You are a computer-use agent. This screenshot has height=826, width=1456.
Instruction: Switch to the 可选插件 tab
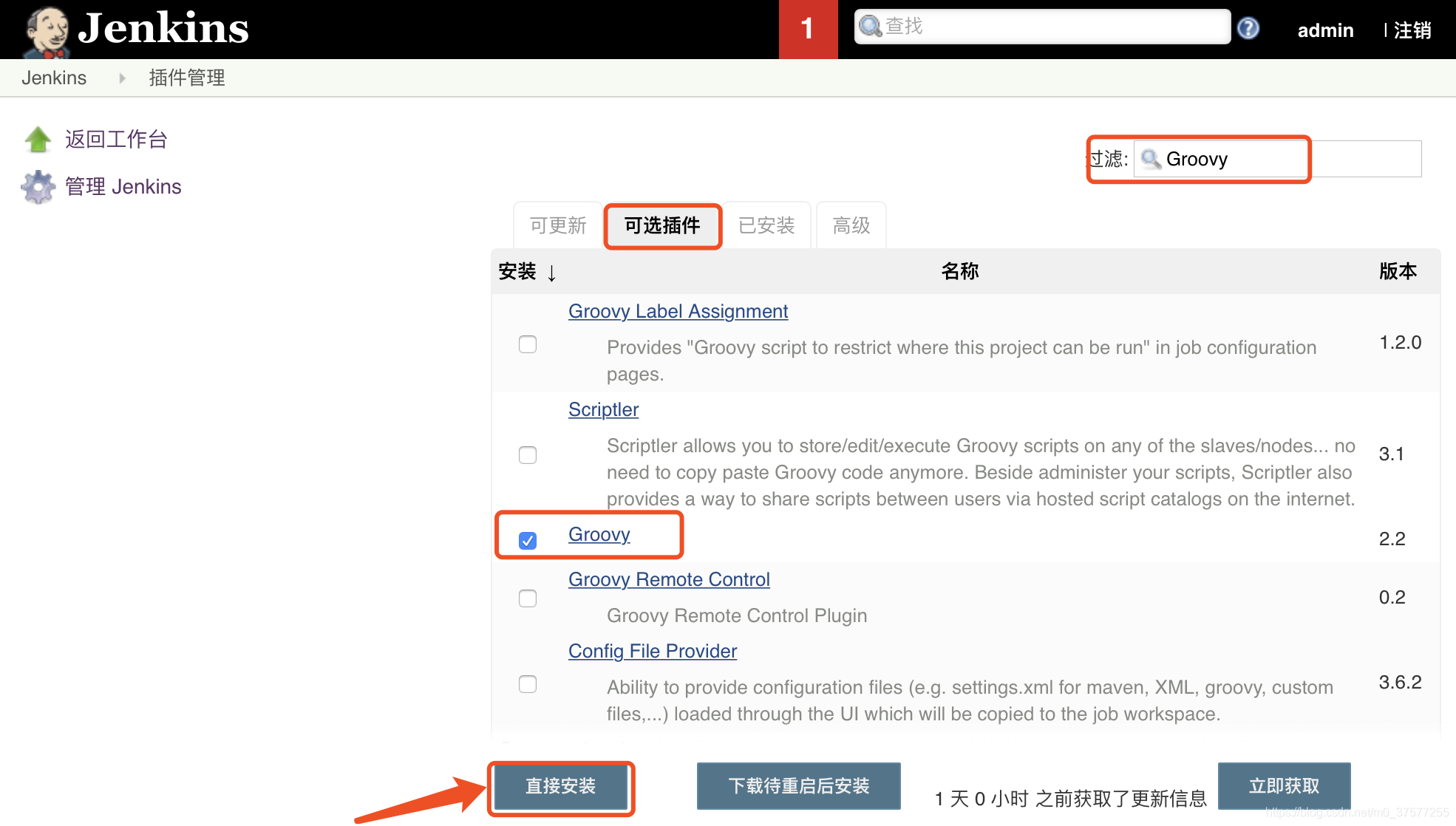(662, 225)
